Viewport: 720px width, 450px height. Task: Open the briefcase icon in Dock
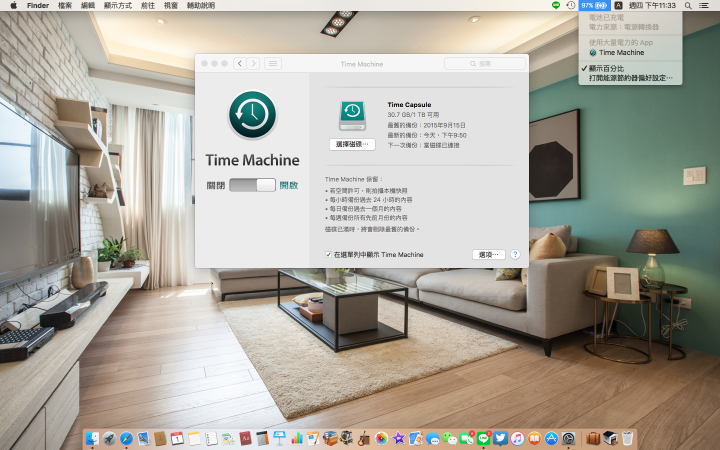[593, 439]
